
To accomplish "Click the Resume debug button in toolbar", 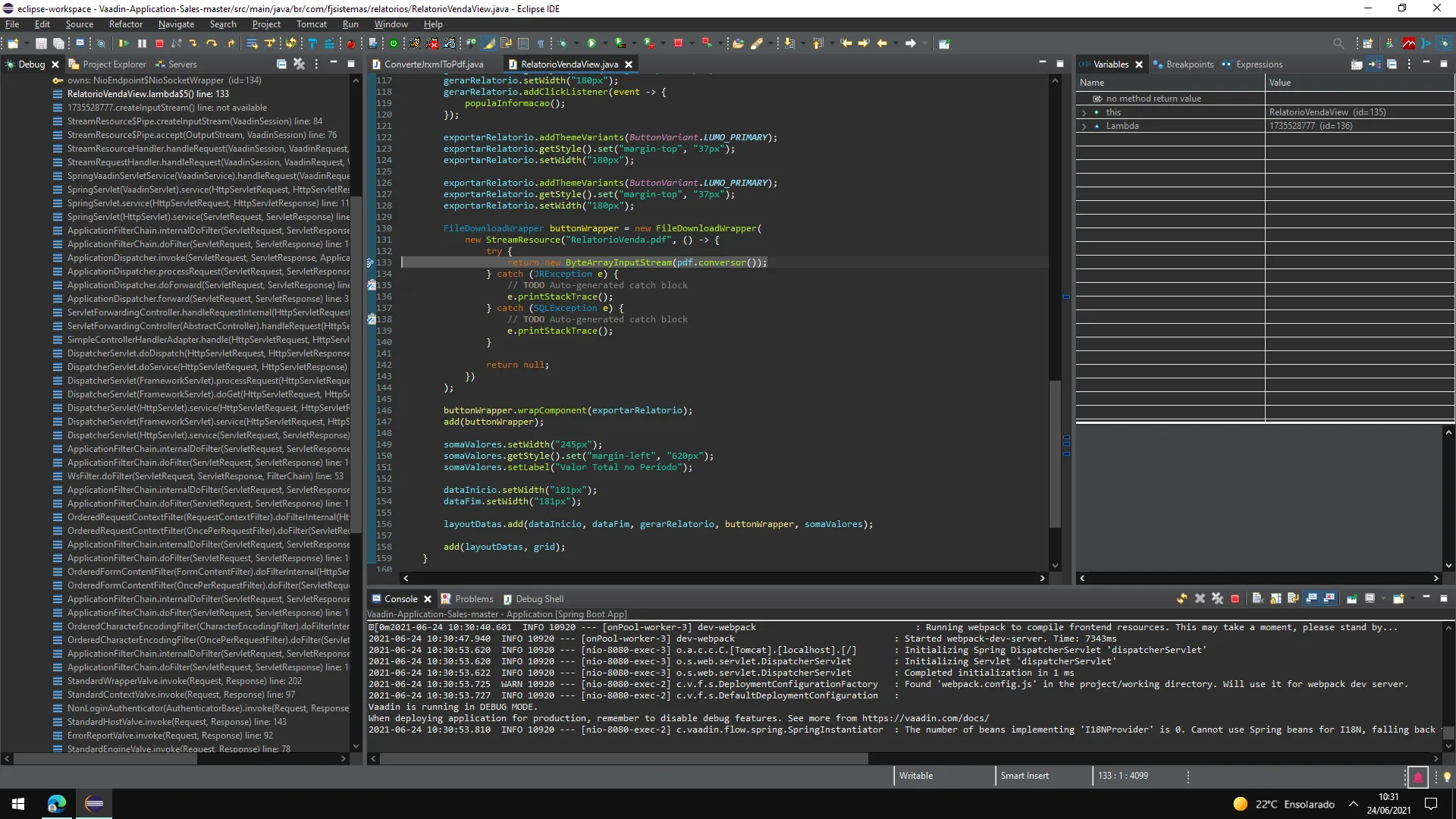I will 124,44.
